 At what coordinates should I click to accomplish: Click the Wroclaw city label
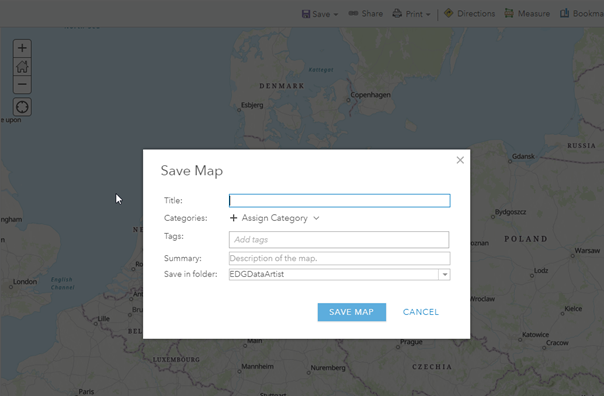click(x=483, y=299)
